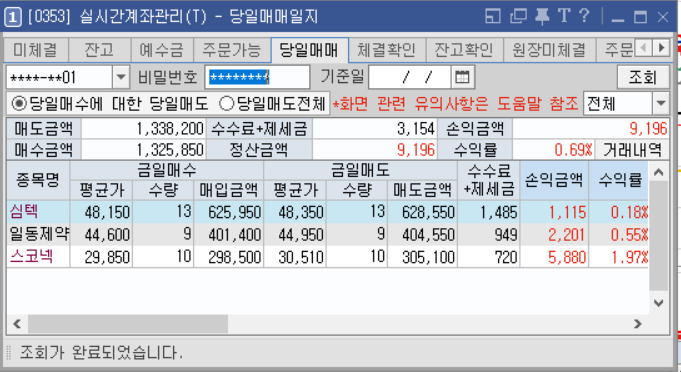The height and width of the screenshot is (372, 681).
Task: Switch to the 미체결 tab
Action: [x=35, y=50]
